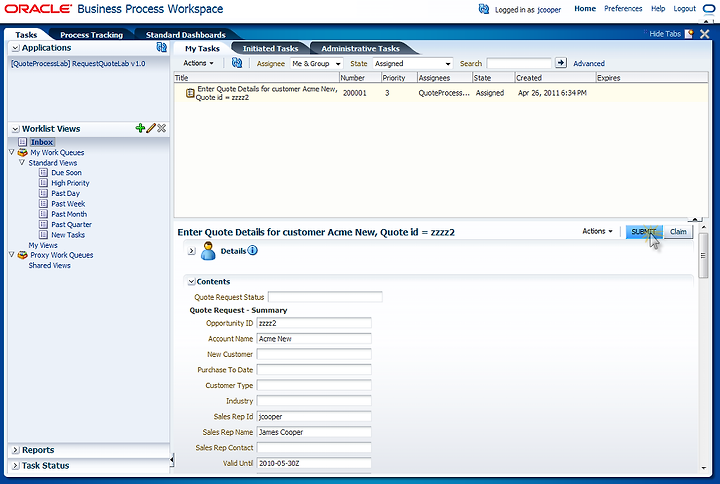Expand the Task Status panel

point(16,466)
